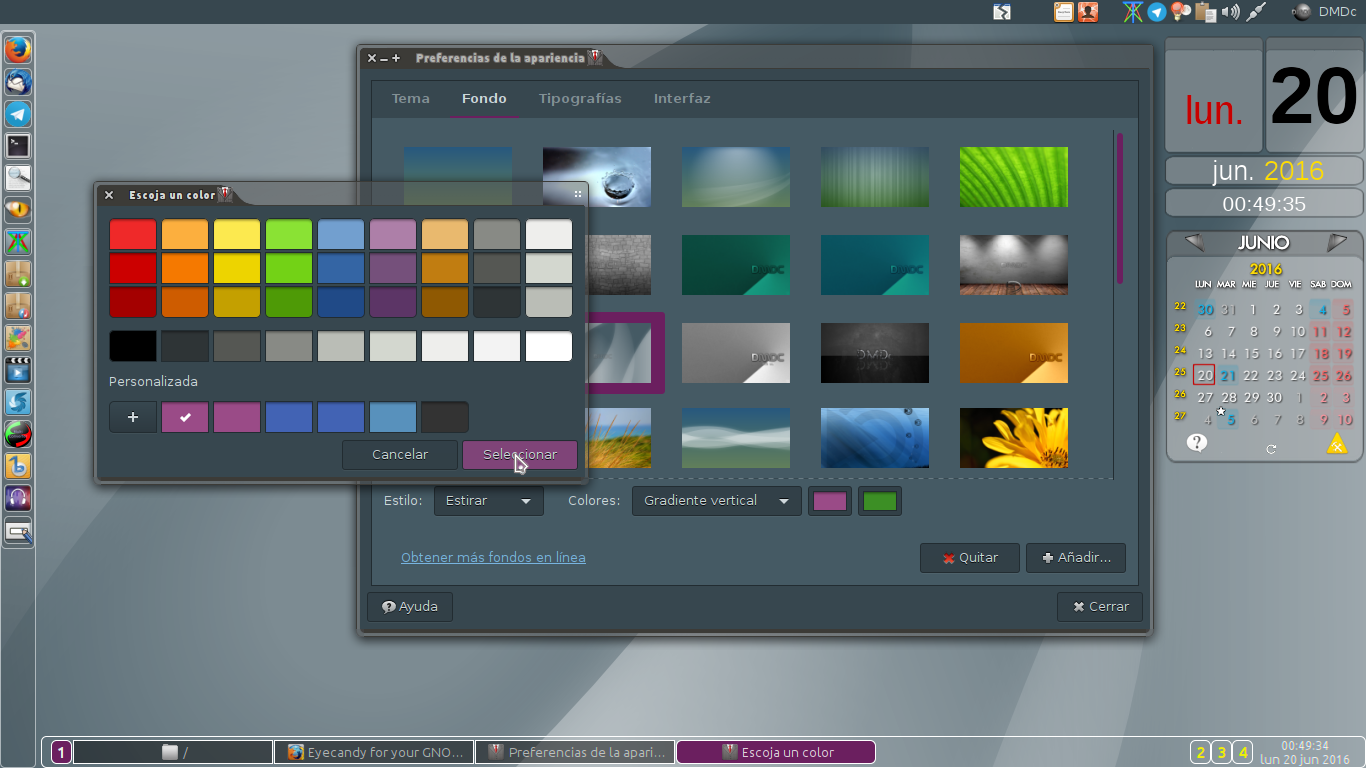Viewport: 1366px width, 768px height.
Task: Go to previous month in calendar widget
Action: (x=1193, y=242)
